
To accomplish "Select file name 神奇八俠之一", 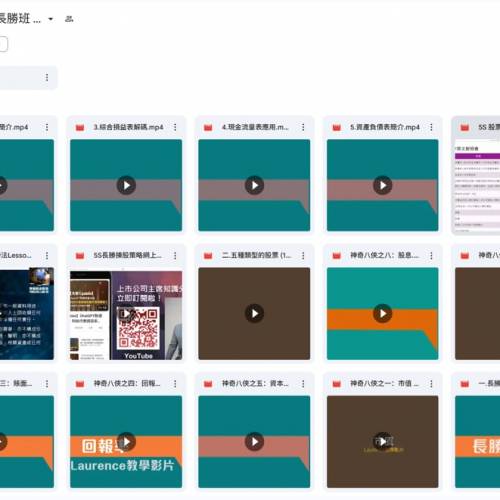I will pyautogui.click(x=384, y=384).
